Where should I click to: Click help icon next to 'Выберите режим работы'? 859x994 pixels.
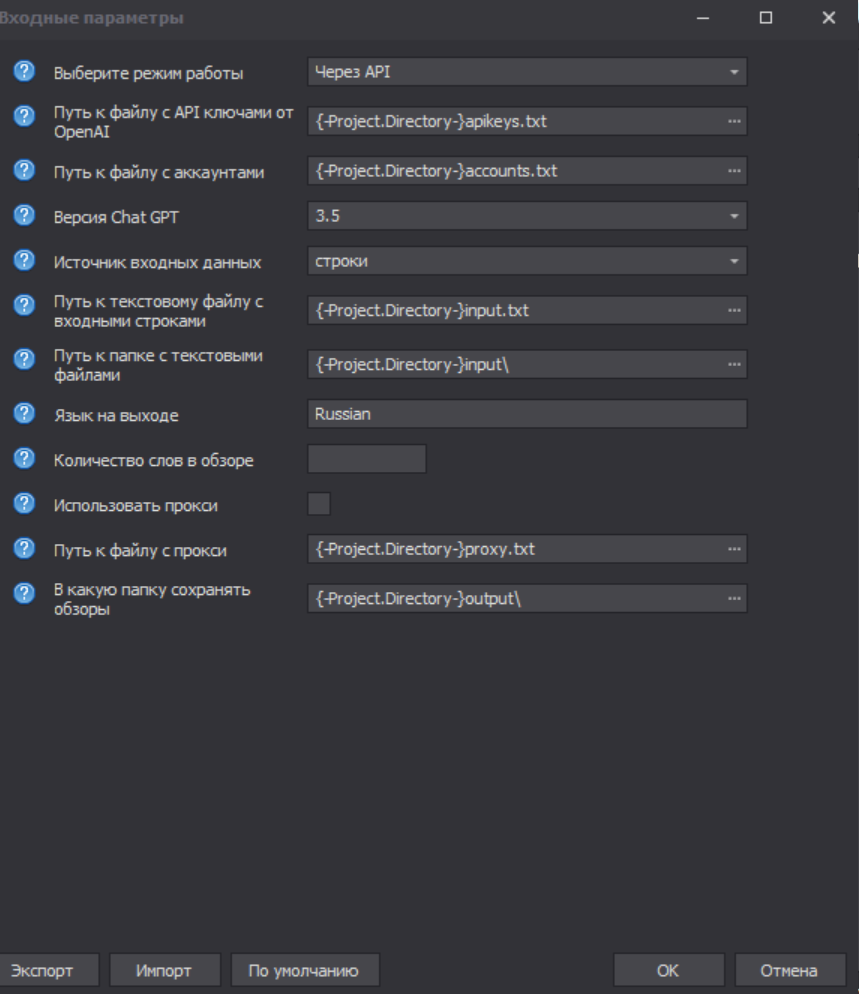(x=23, y=72)
